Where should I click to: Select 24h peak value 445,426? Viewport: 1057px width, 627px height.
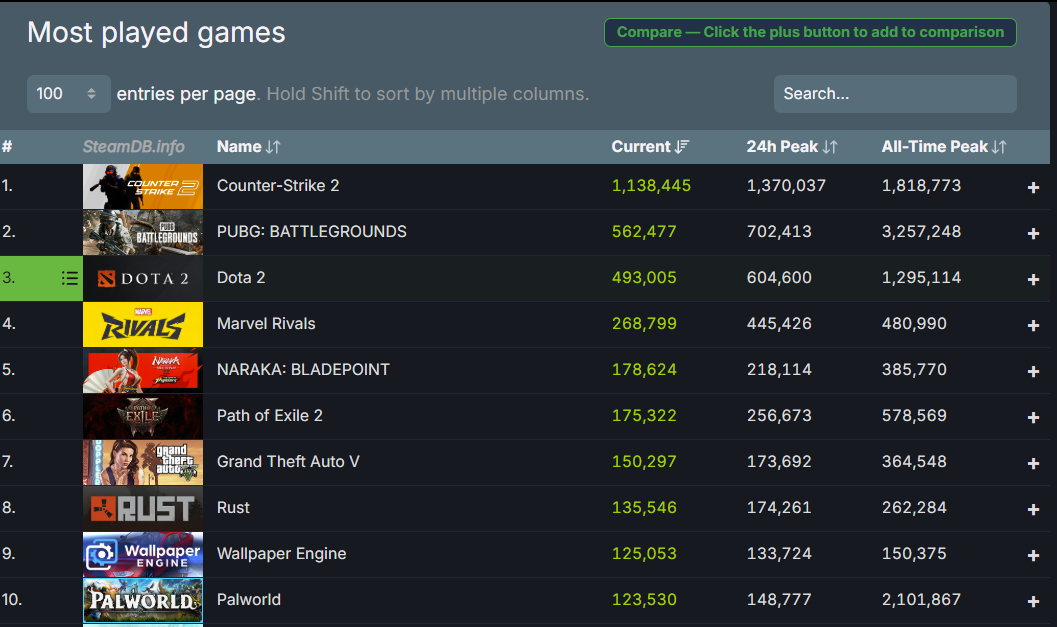[x=779, y=324]
